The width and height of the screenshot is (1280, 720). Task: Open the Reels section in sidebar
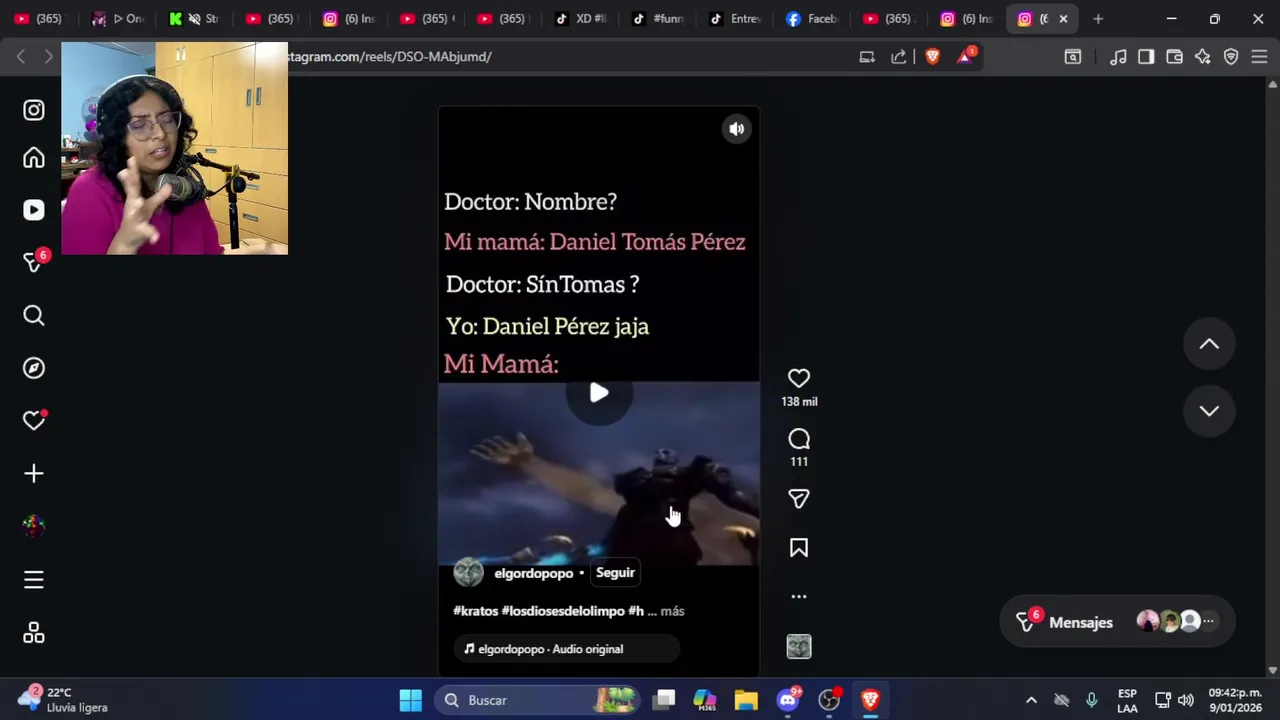[34, 210]
